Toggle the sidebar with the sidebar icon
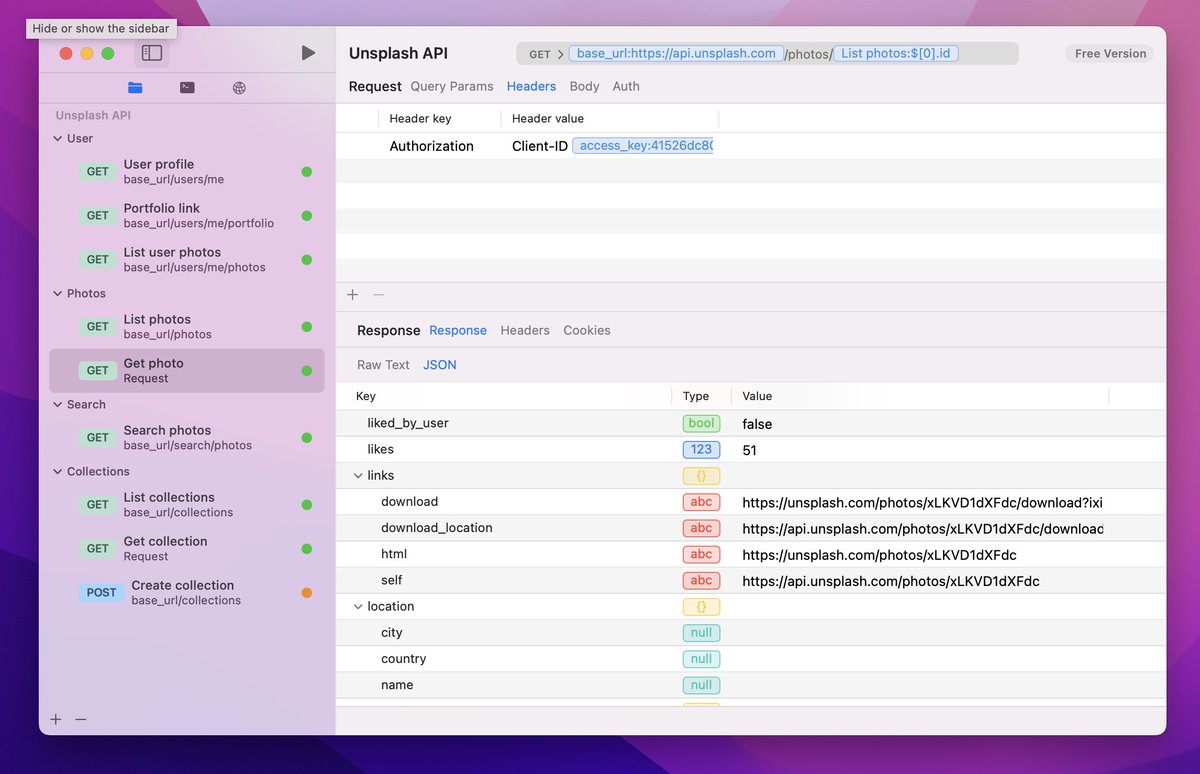1200x774 pixels. 152,53
